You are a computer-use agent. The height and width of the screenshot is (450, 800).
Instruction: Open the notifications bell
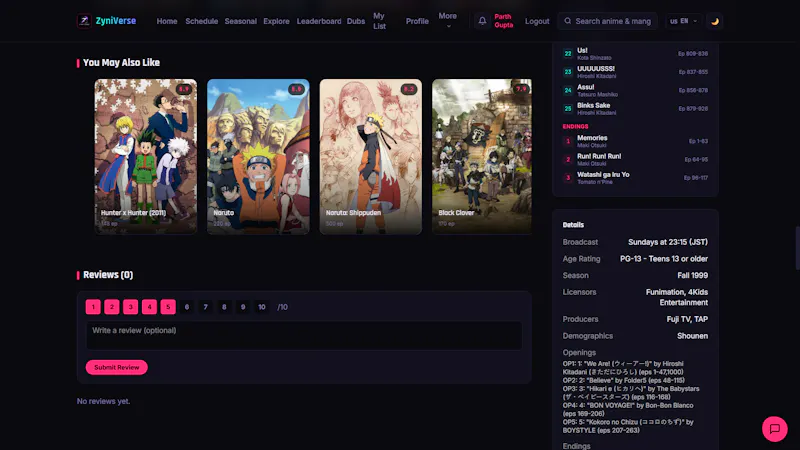[x=482, y=21]
